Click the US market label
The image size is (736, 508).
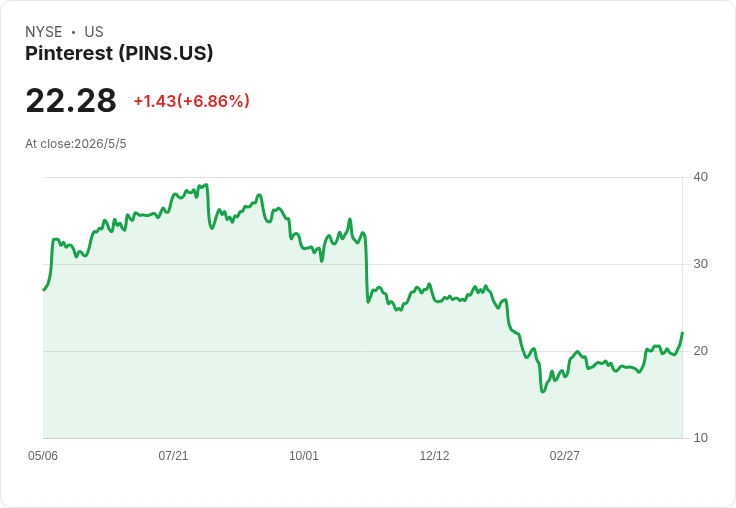[x=94, y=32]
